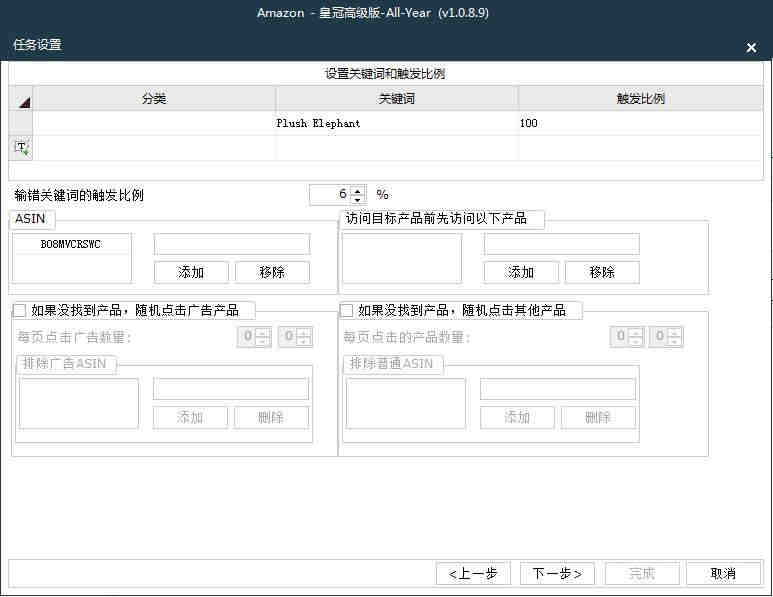
Task: Sort by 分类 column header
Action: pos(154,99)
